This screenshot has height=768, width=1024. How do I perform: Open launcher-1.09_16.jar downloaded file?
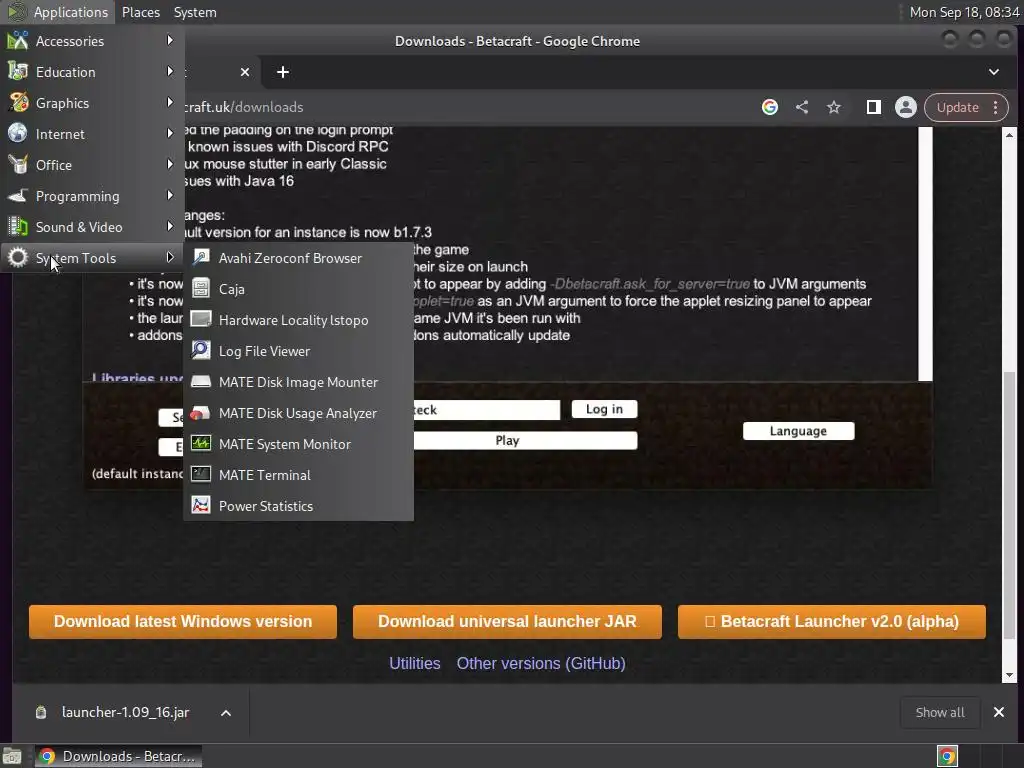point(125,712)
